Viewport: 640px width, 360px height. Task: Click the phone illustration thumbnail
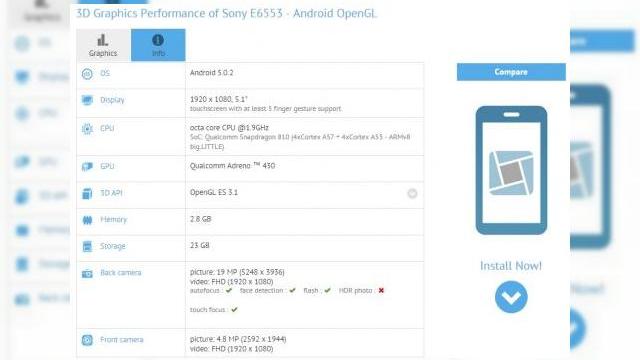511,170
